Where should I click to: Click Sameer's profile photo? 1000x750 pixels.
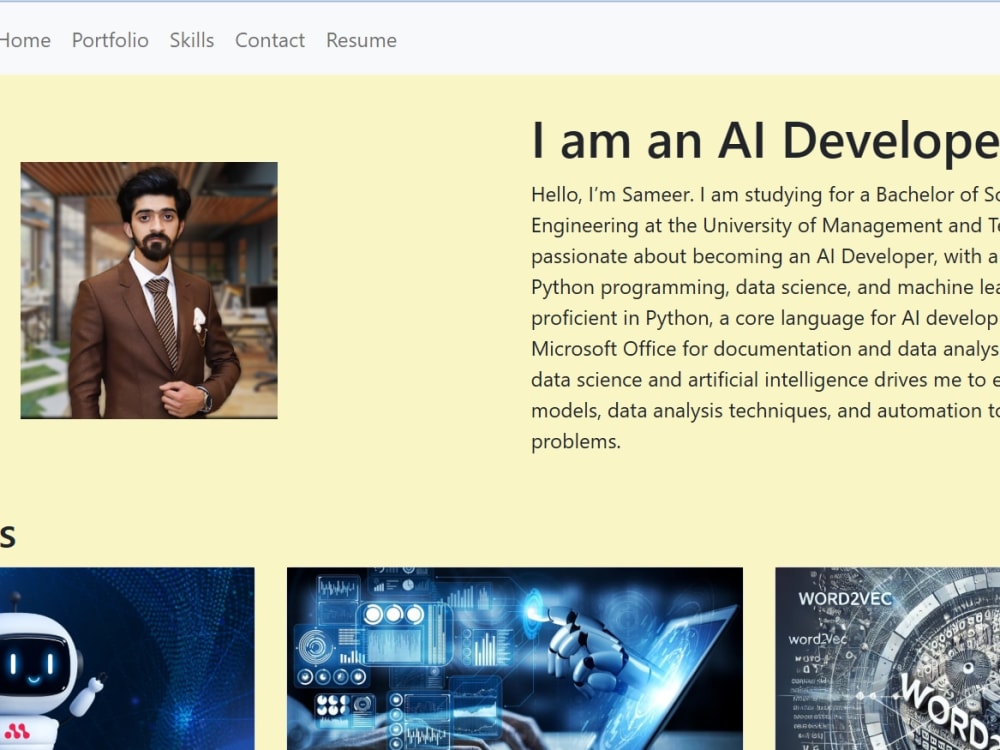click(x=149, y=290)
